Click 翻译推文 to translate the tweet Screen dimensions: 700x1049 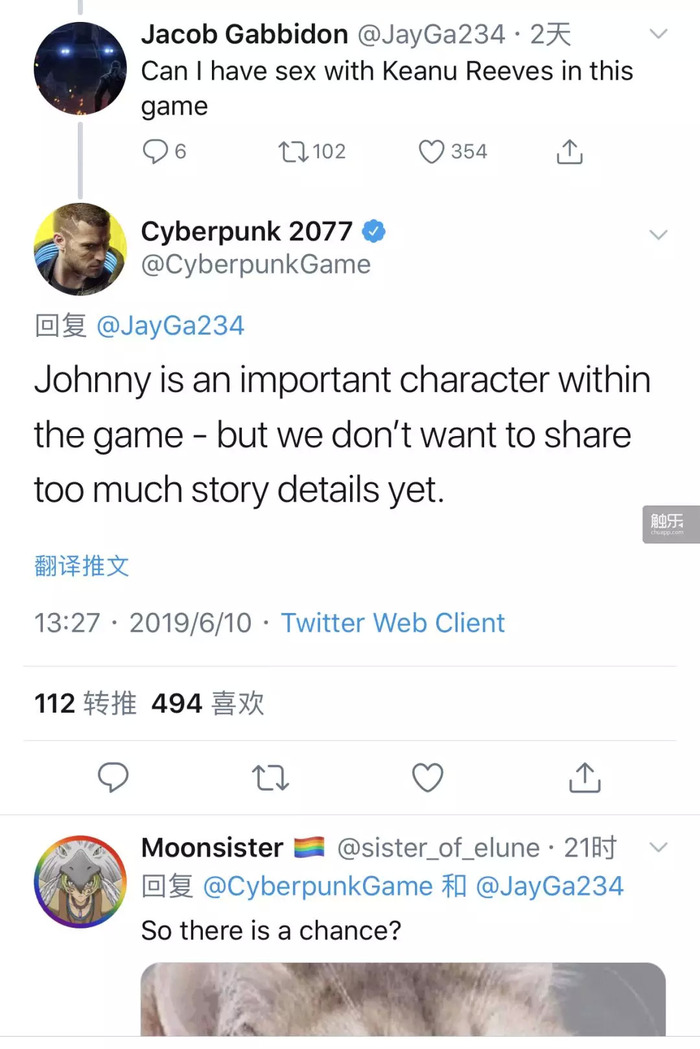coord(82,566)
